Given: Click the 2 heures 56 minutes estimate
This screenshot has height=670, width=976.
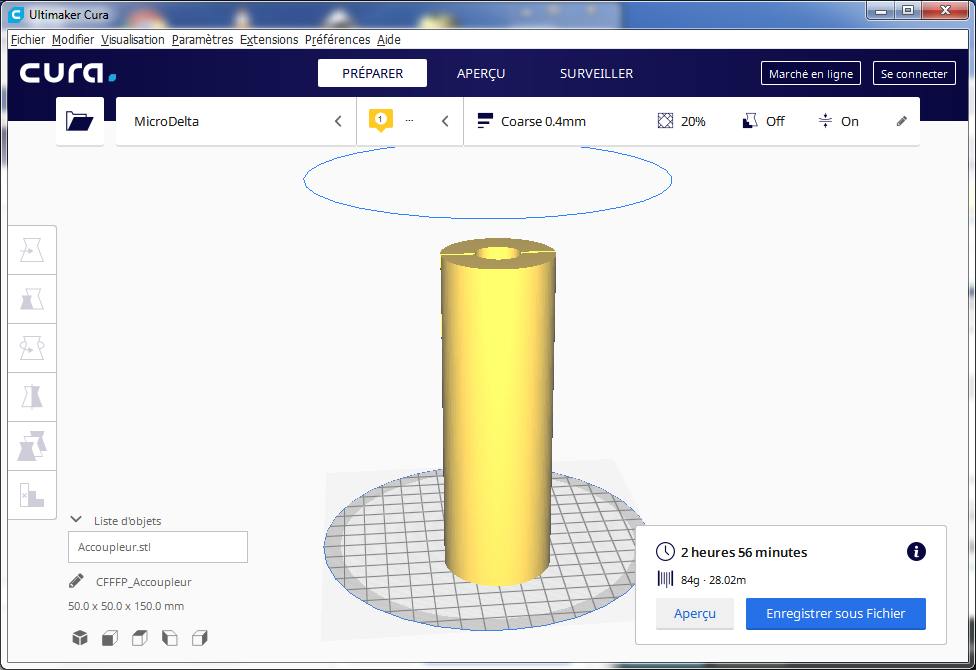Looking at the screenshot, I should [x=744, y=552].
